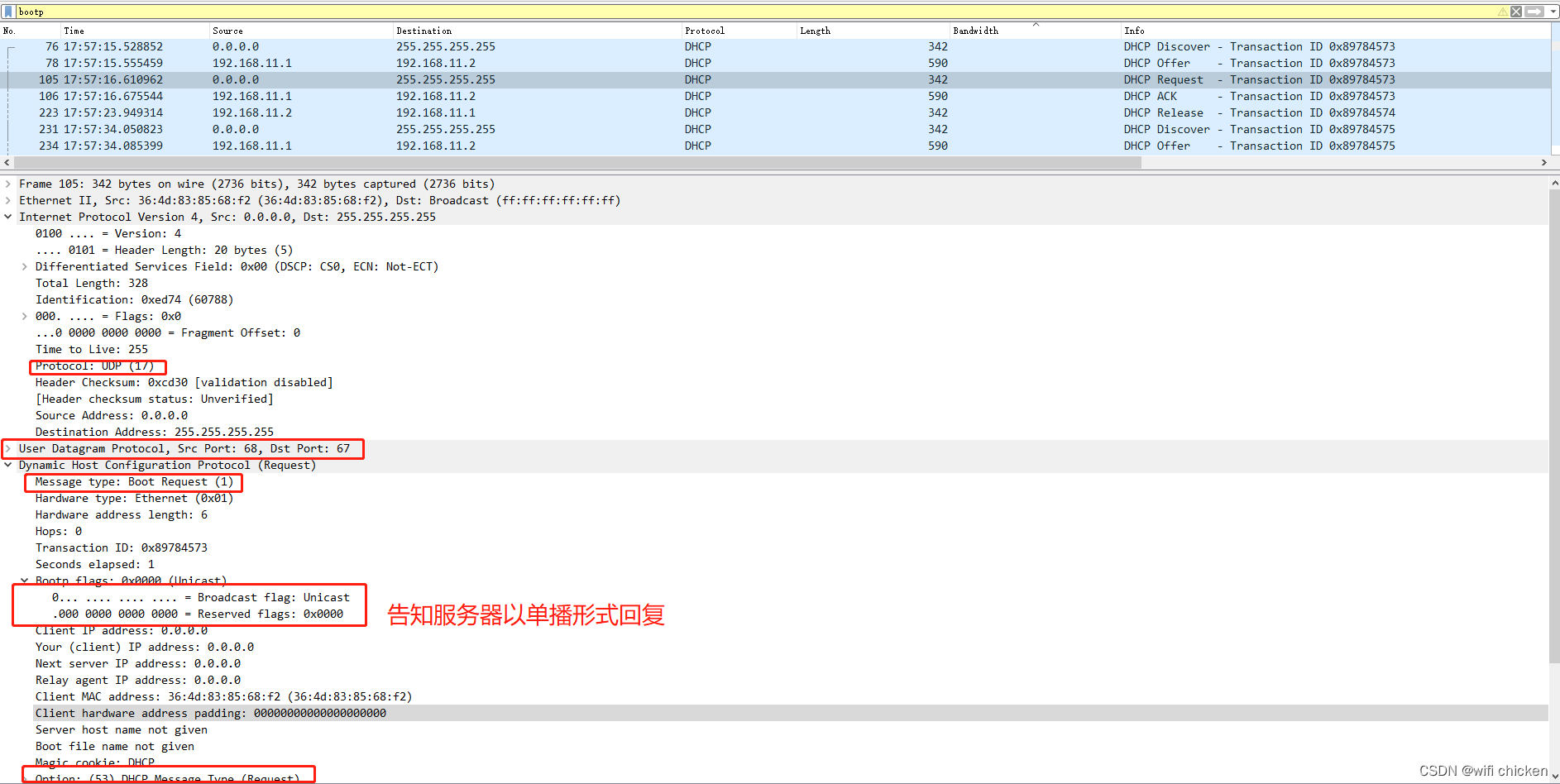The width and height of the screenshot is (1560, 784).
Task: Clear the bootp display filter
Action: [1516, 12]
